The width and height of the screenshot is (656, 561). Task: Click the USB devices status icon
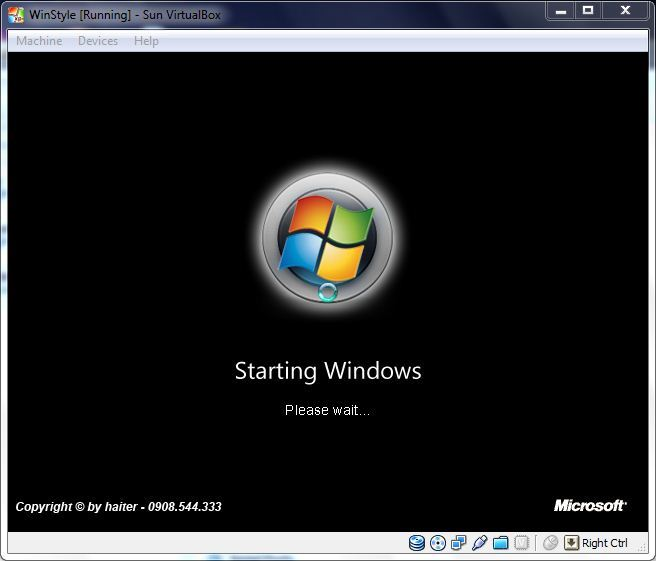pos(479,543)
